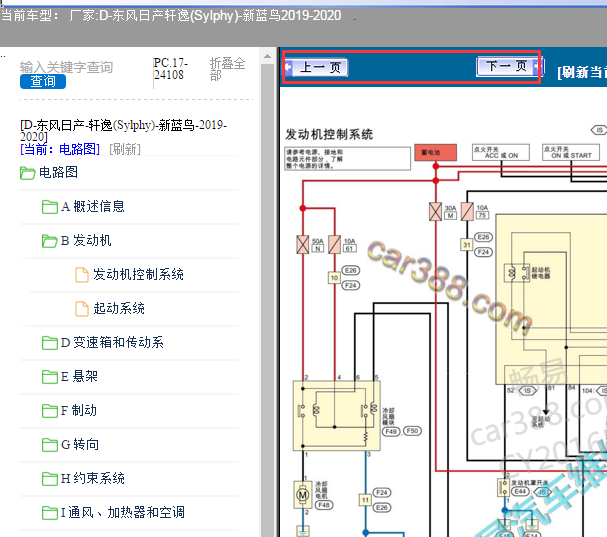This screenshot has width=607, height=537.
Task: Click the folder icon beside I 通风、加热器和空调
Action: [50, 513]
